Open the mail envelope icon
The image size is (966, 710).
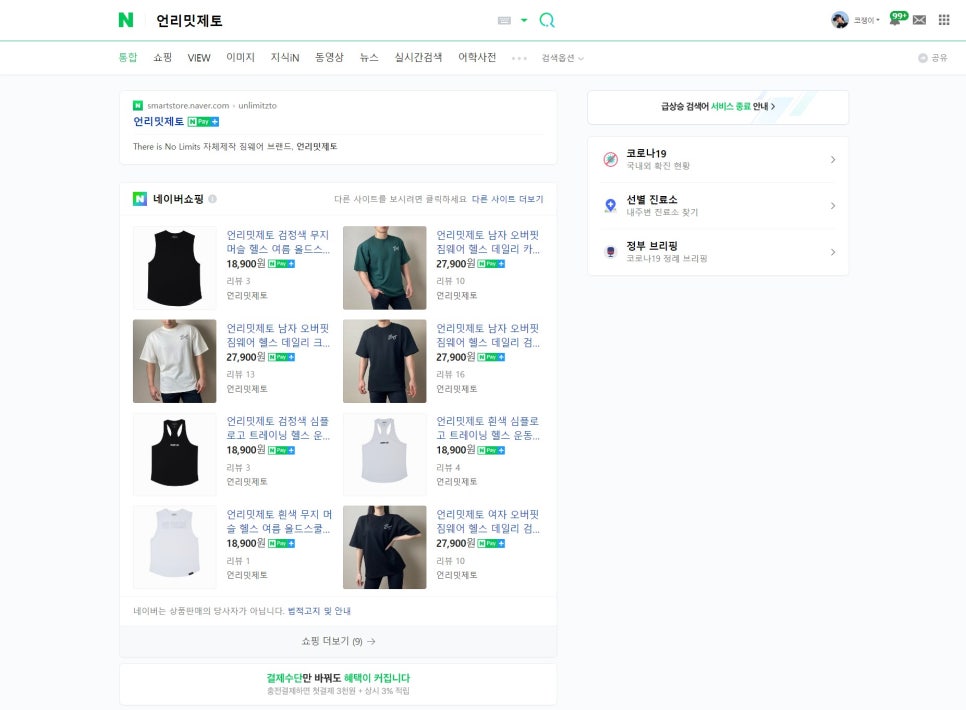[919, 20]
